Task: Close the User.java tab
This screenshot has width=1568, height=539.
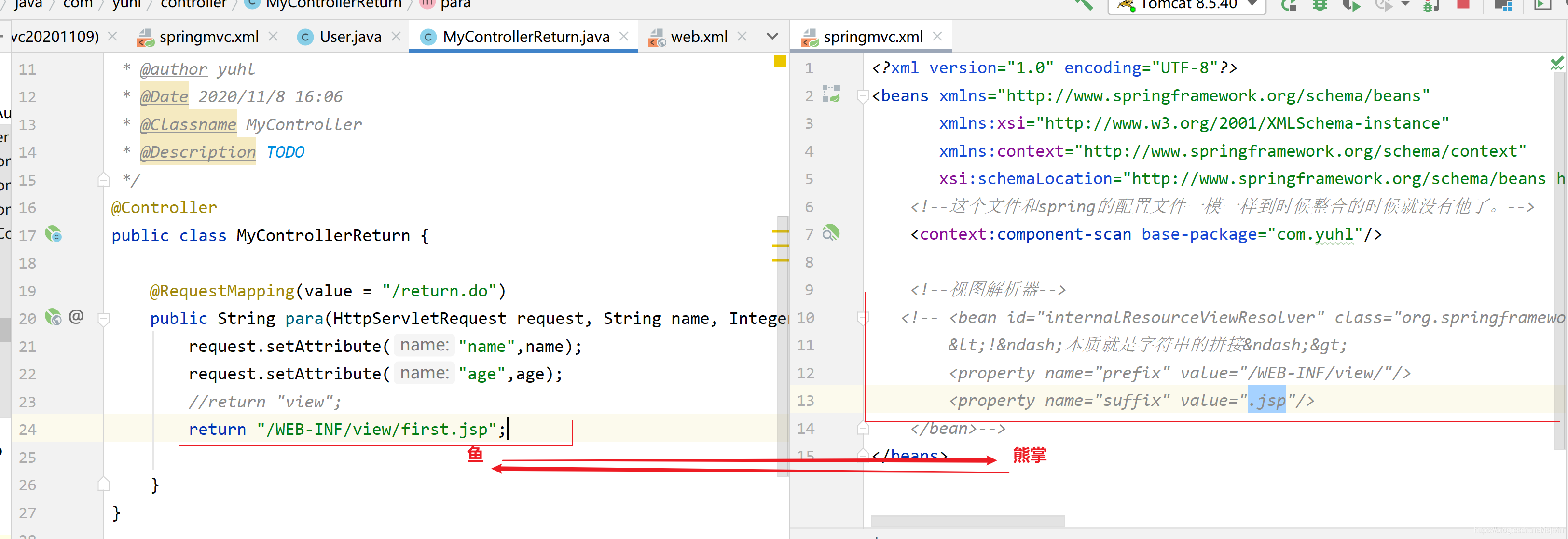Action: pyautogui.click(x=396, y=37)
